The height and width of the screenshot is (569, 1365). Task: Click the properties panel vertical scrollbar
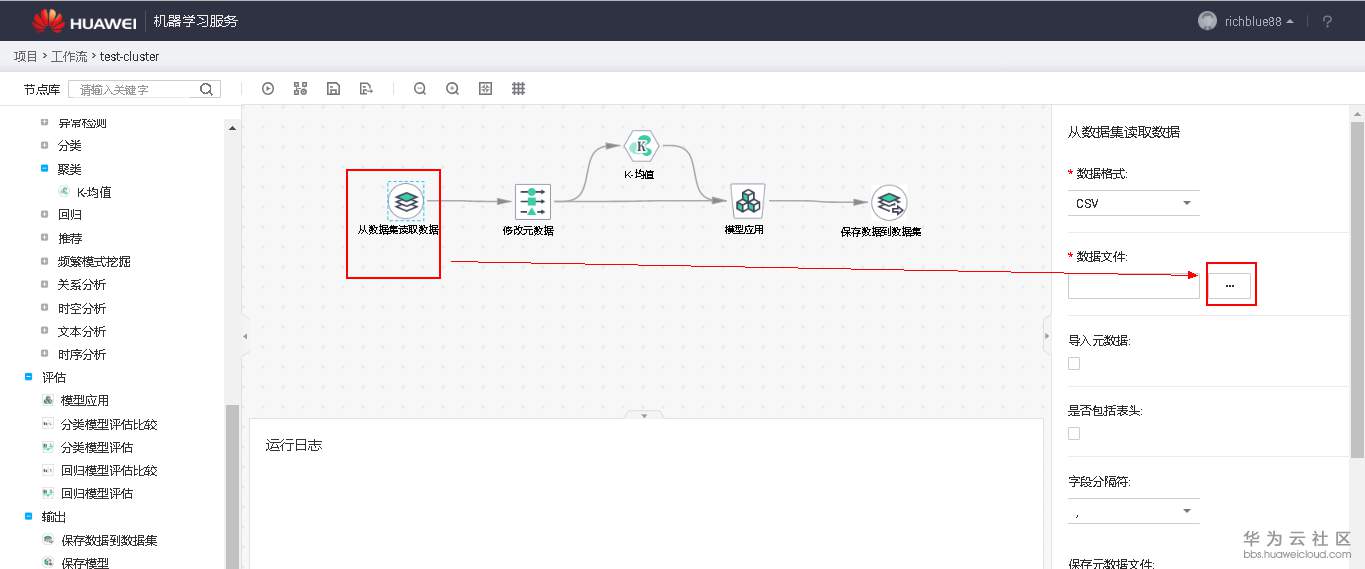[1357, 290]
